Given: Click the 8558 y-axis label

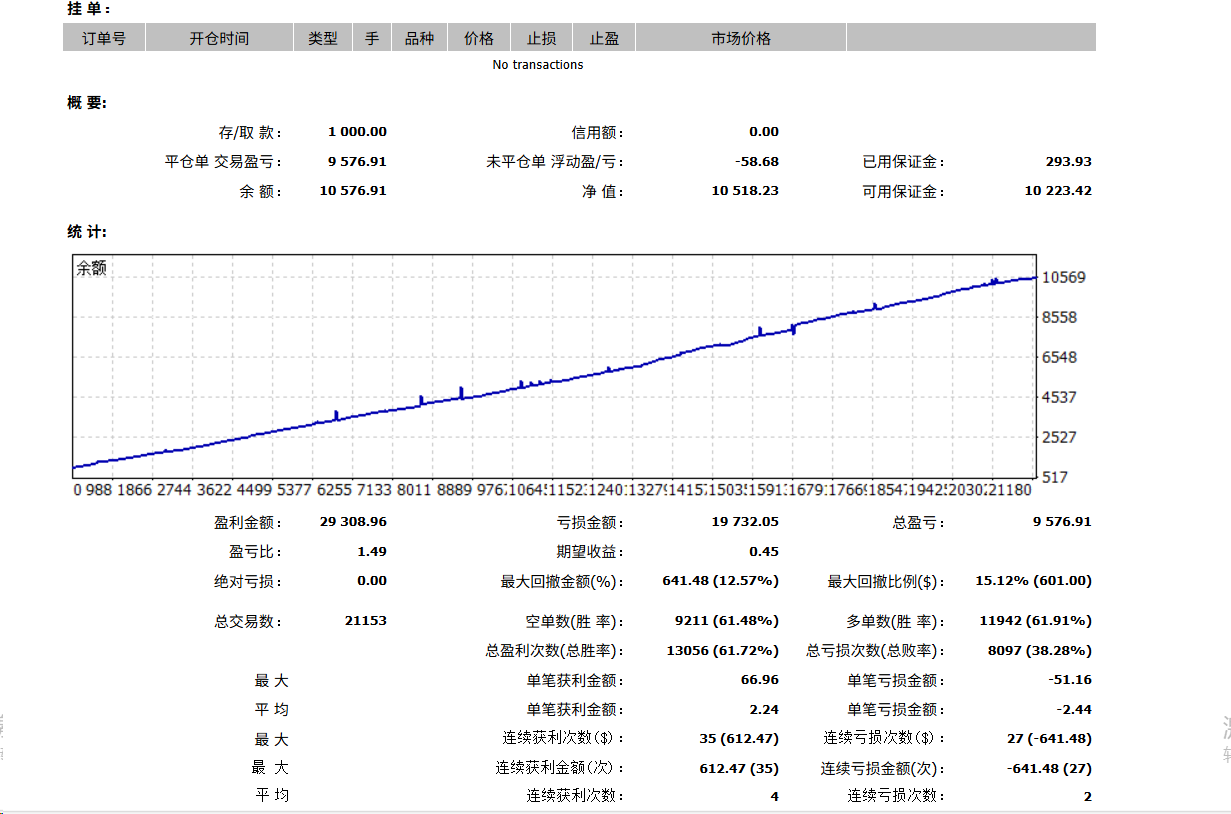Looking at the screenshot, I should click(1059, 318).
